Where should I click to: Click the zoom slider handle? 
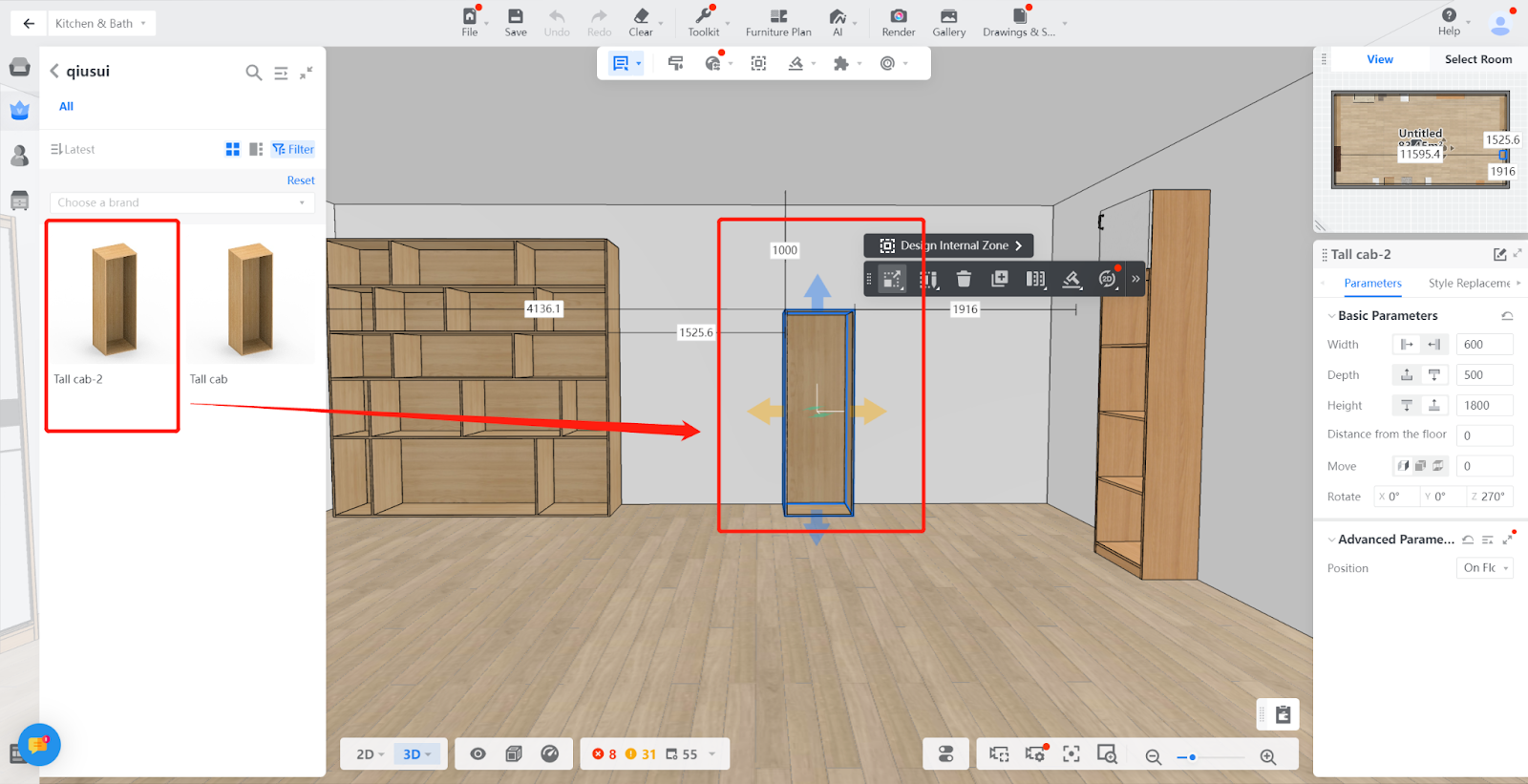click(1192, 757)
